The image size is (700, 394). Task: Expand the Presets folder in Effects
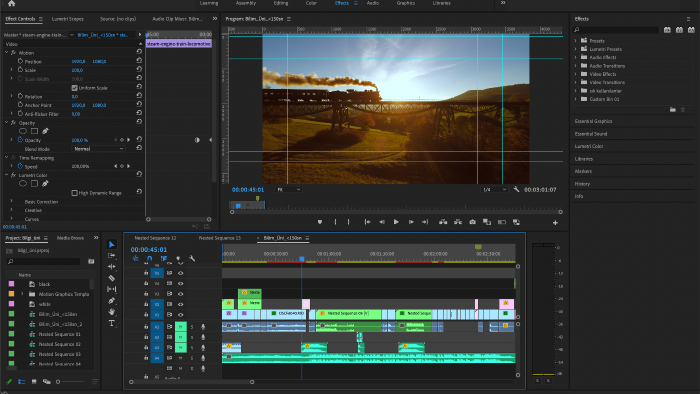(575, 40)
